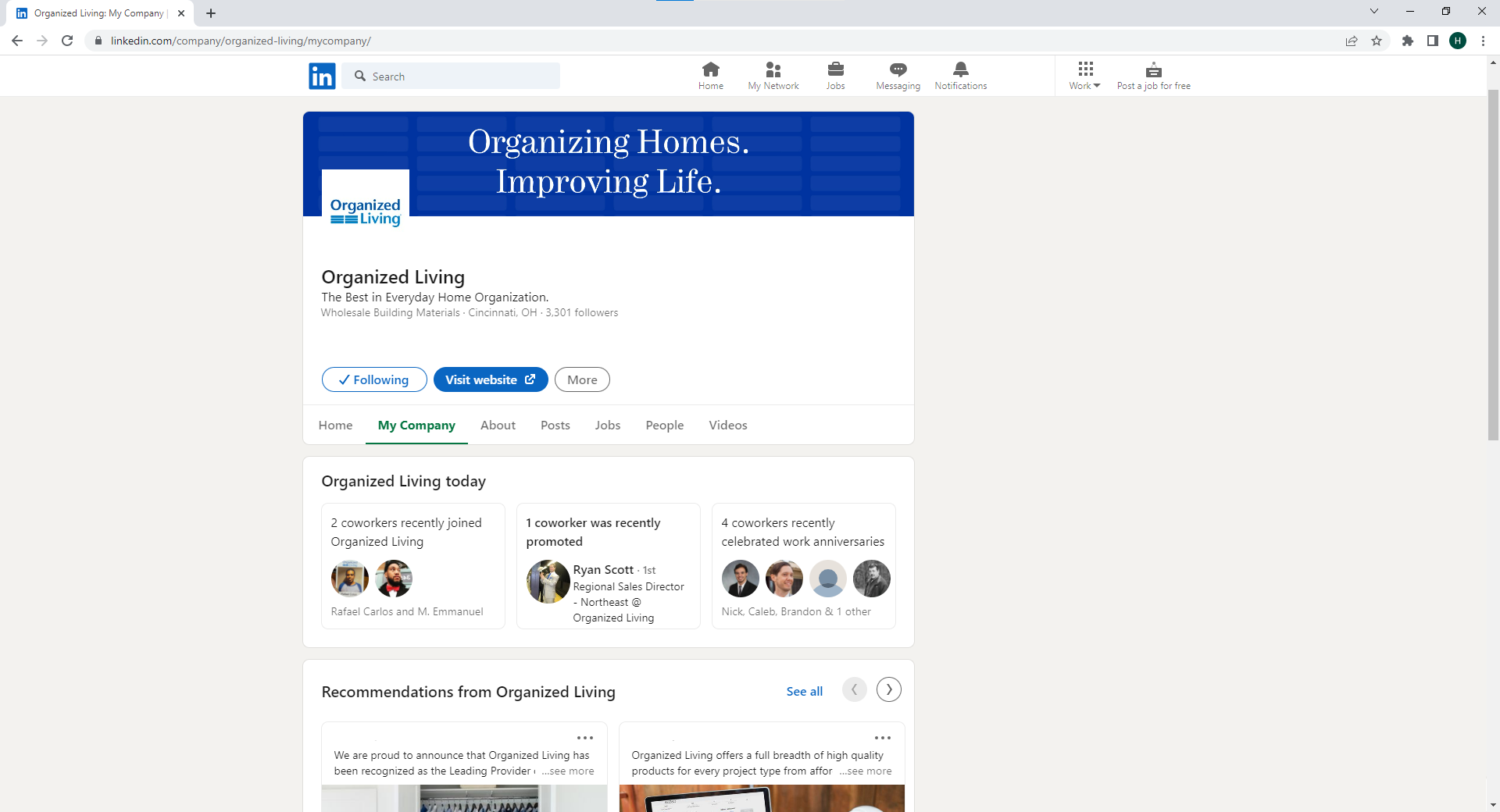Switch to the Posts tab
The image size is (1500, 812).
click(555, 425)
